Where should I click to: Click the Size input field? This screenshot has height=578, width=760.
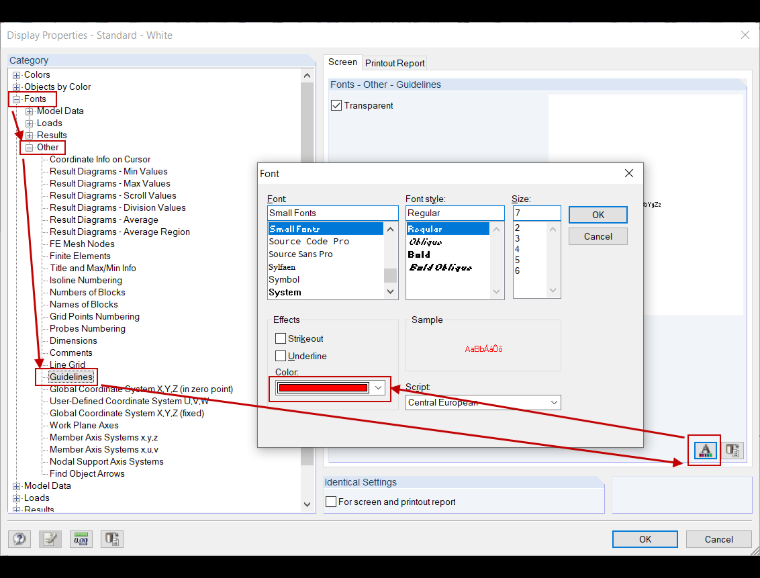(x=537, y=213)
